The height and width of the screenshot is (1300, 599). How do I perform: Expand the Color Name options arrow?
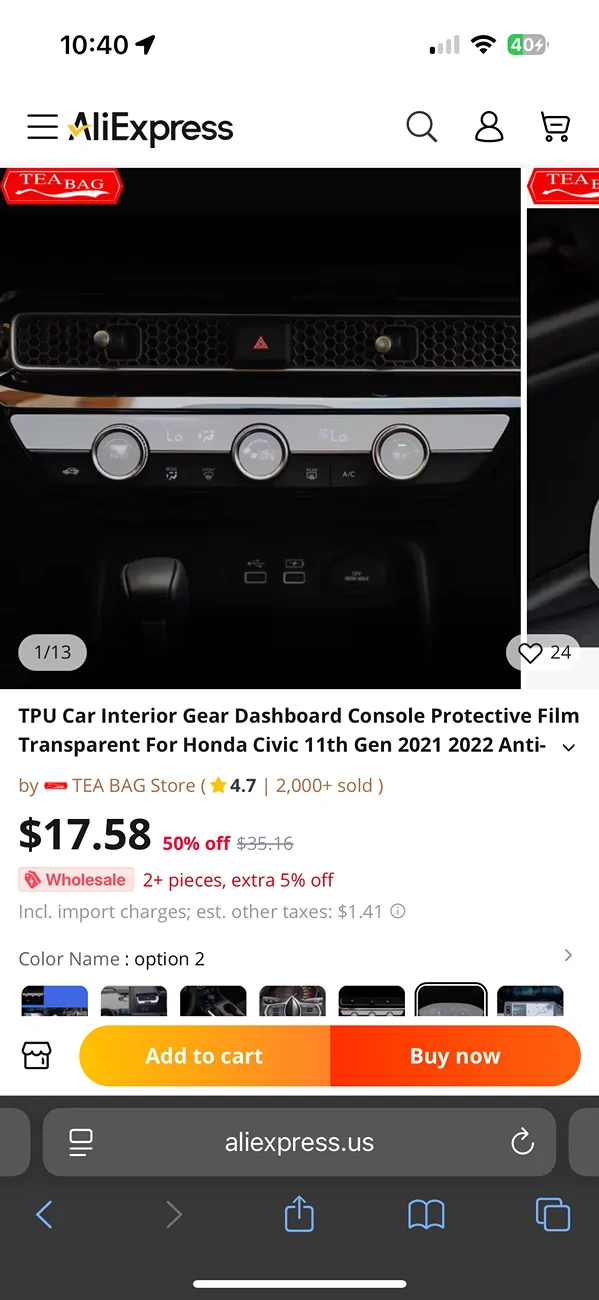click(x=568, y=955)
